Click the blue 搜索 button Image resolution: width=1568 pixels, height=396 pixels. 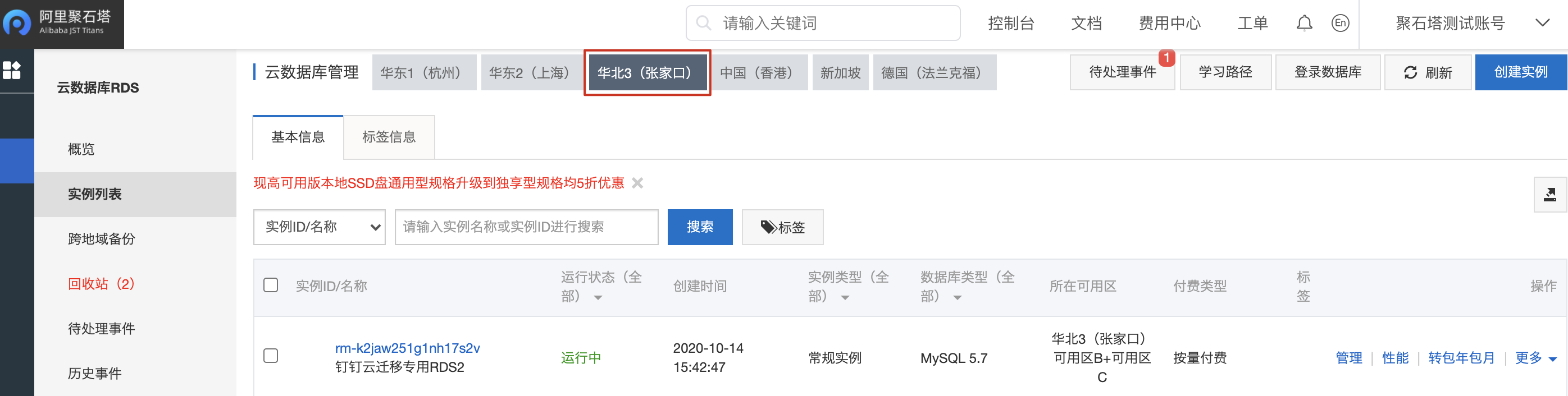click(700, 227)
